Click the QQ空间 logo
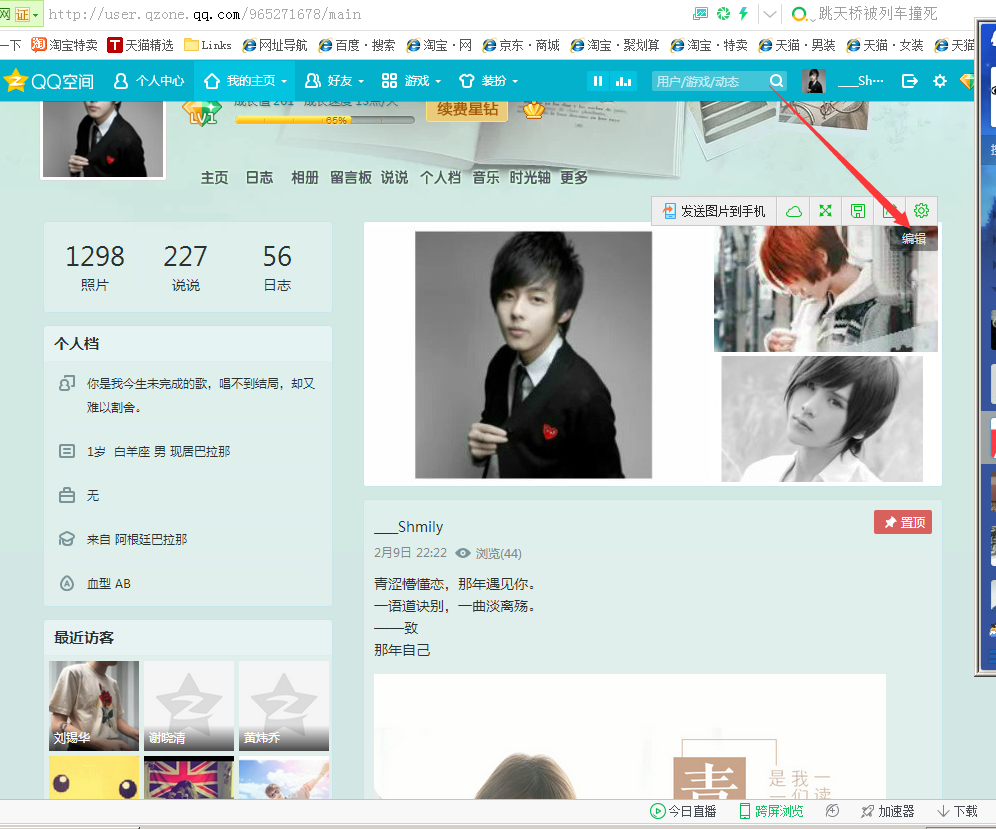996x829 pixels. [x=49, y=81]
